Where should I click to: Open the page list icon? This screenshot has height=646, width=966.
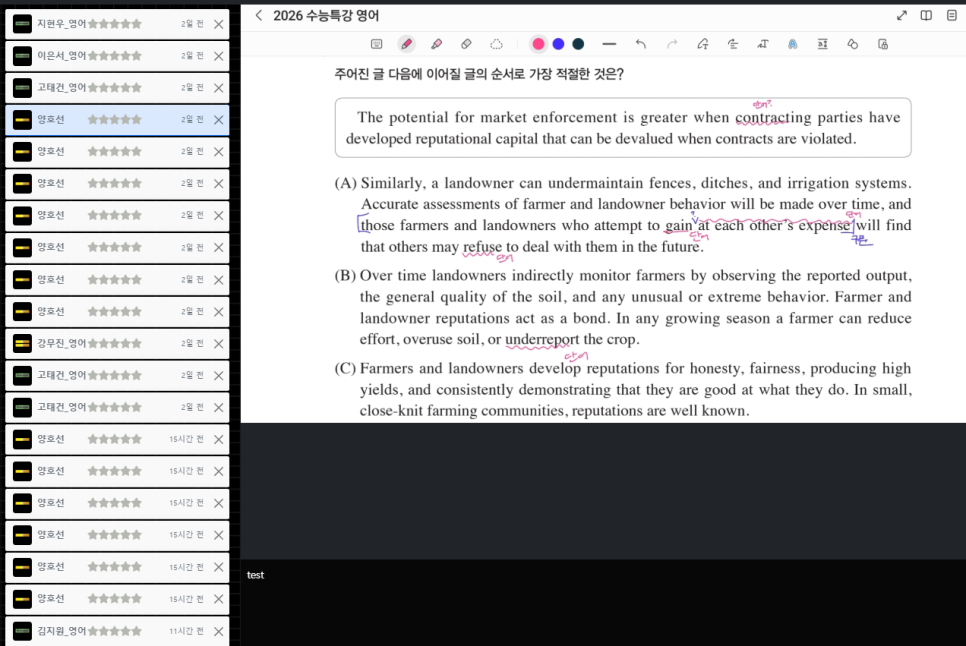(952, 15)
